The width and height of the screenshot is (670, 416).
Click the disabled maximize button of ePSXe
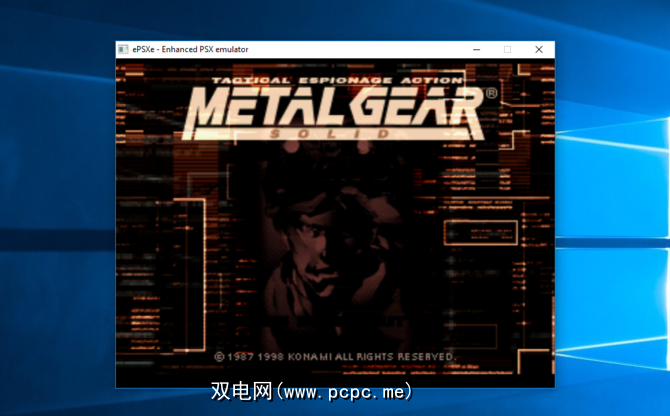507,50
